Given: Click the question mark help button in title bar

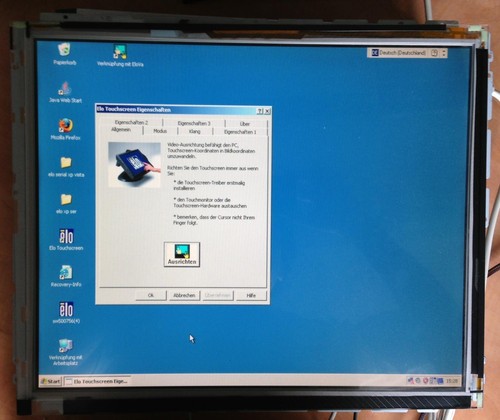Looking at the screenshot, I should (260, 111).
